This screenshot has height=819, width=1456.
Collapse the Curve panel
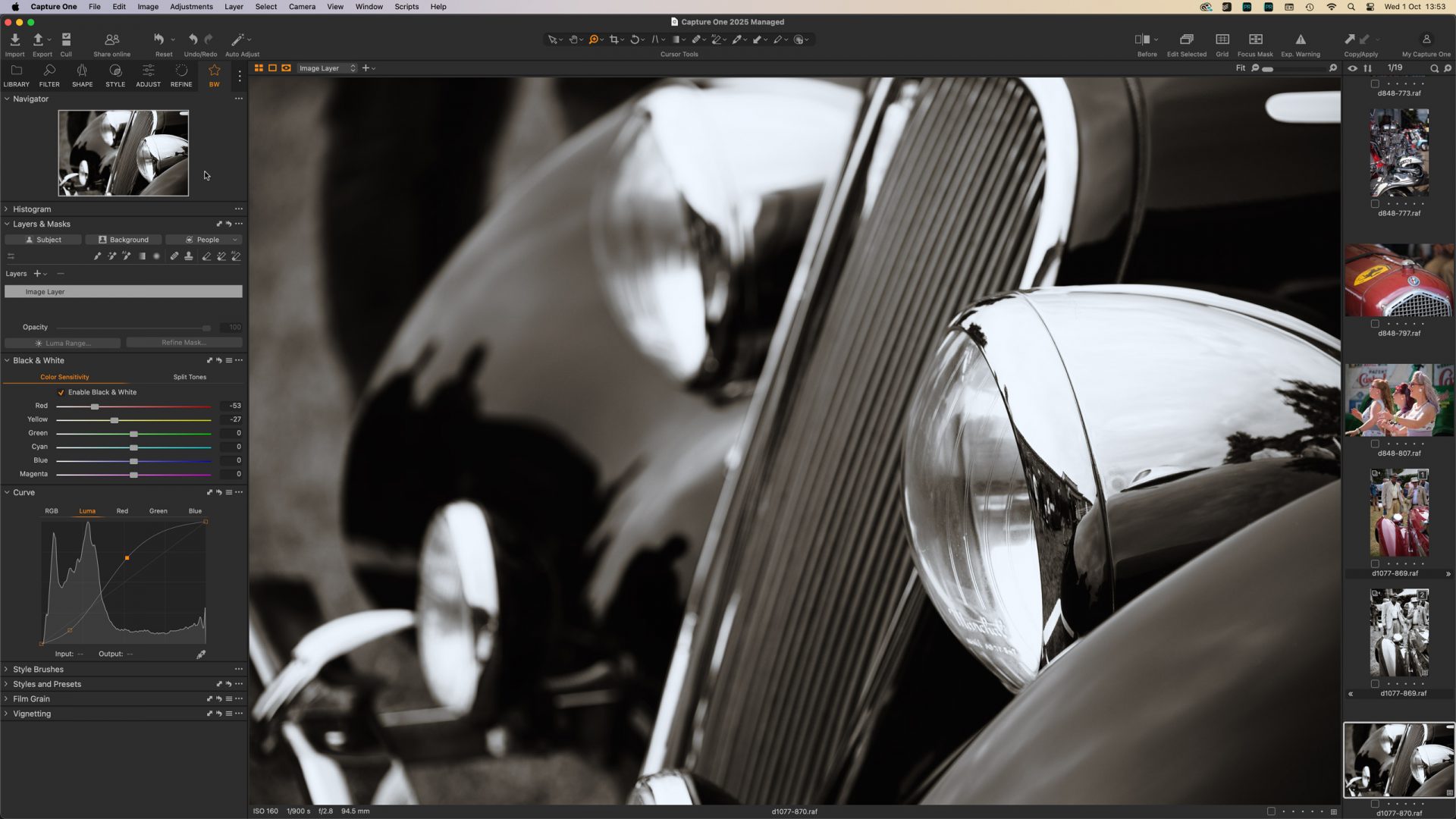coord(7,492)
